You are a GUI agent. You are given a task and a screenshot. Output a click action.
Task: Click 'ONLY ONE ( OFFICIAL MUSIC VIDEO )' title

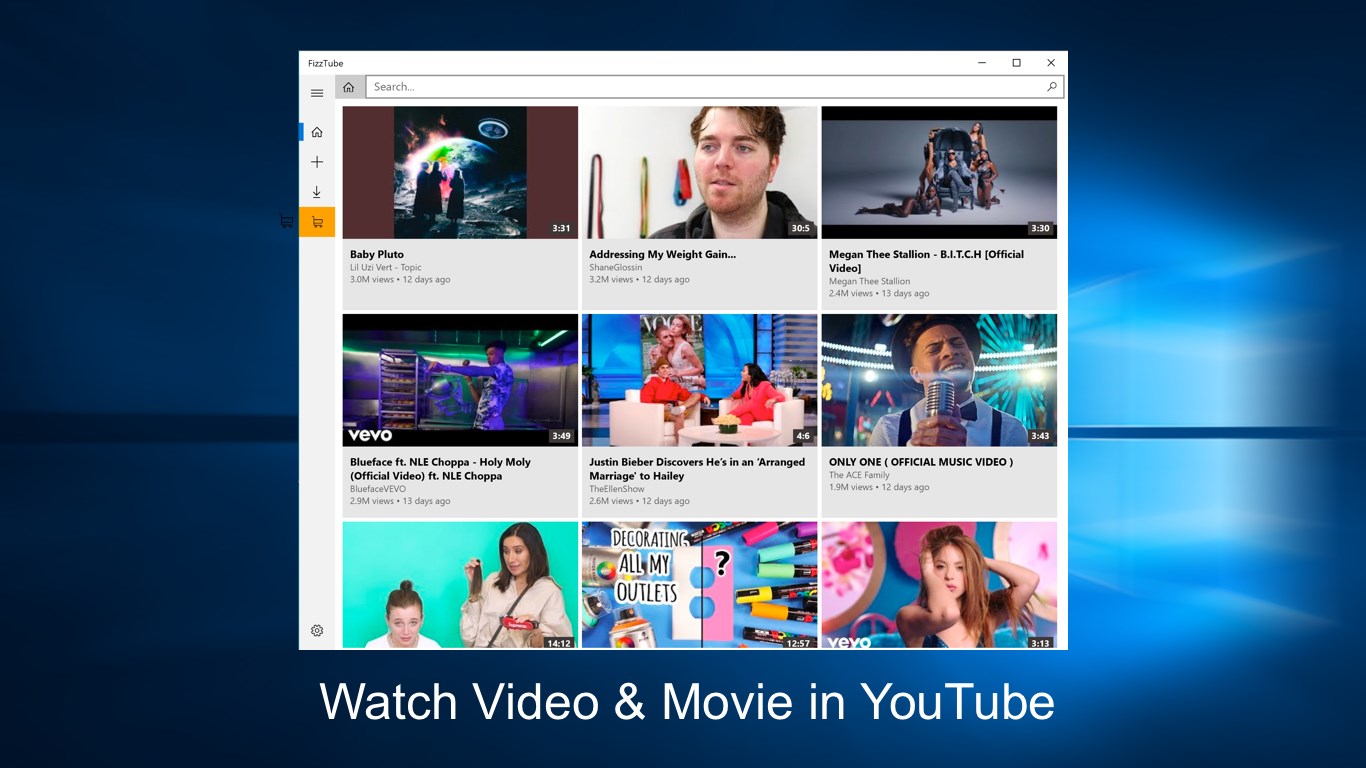(921, 462)
